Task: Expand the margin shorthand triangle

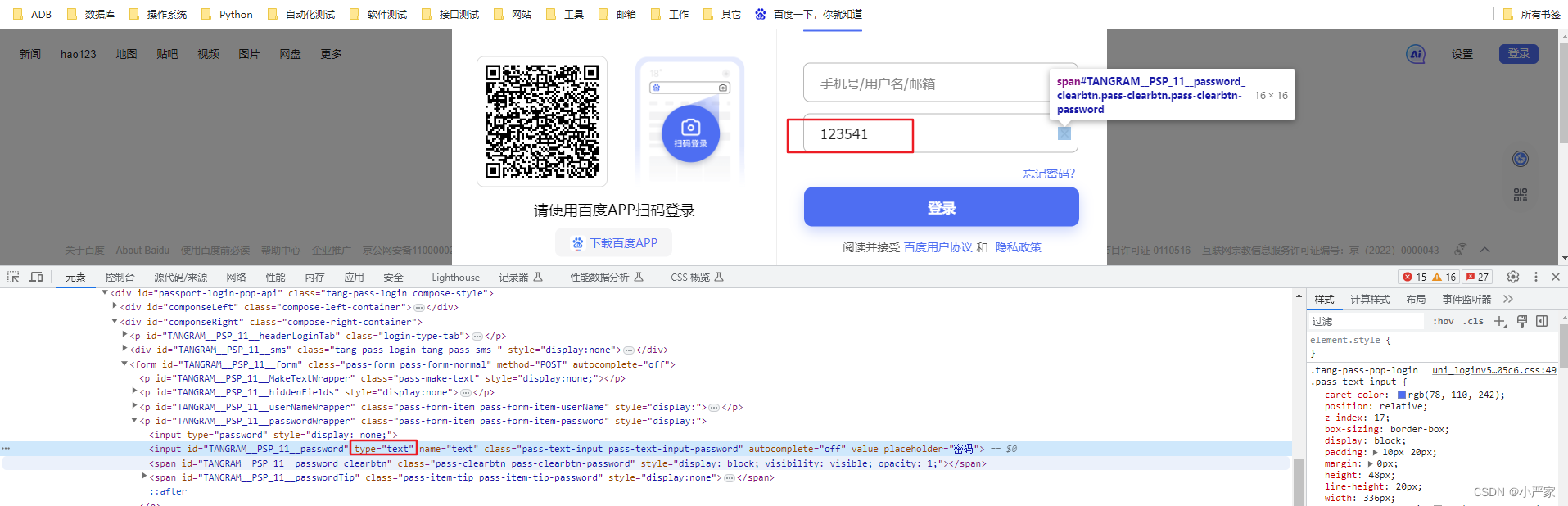Action: [x=1370, y=463]
